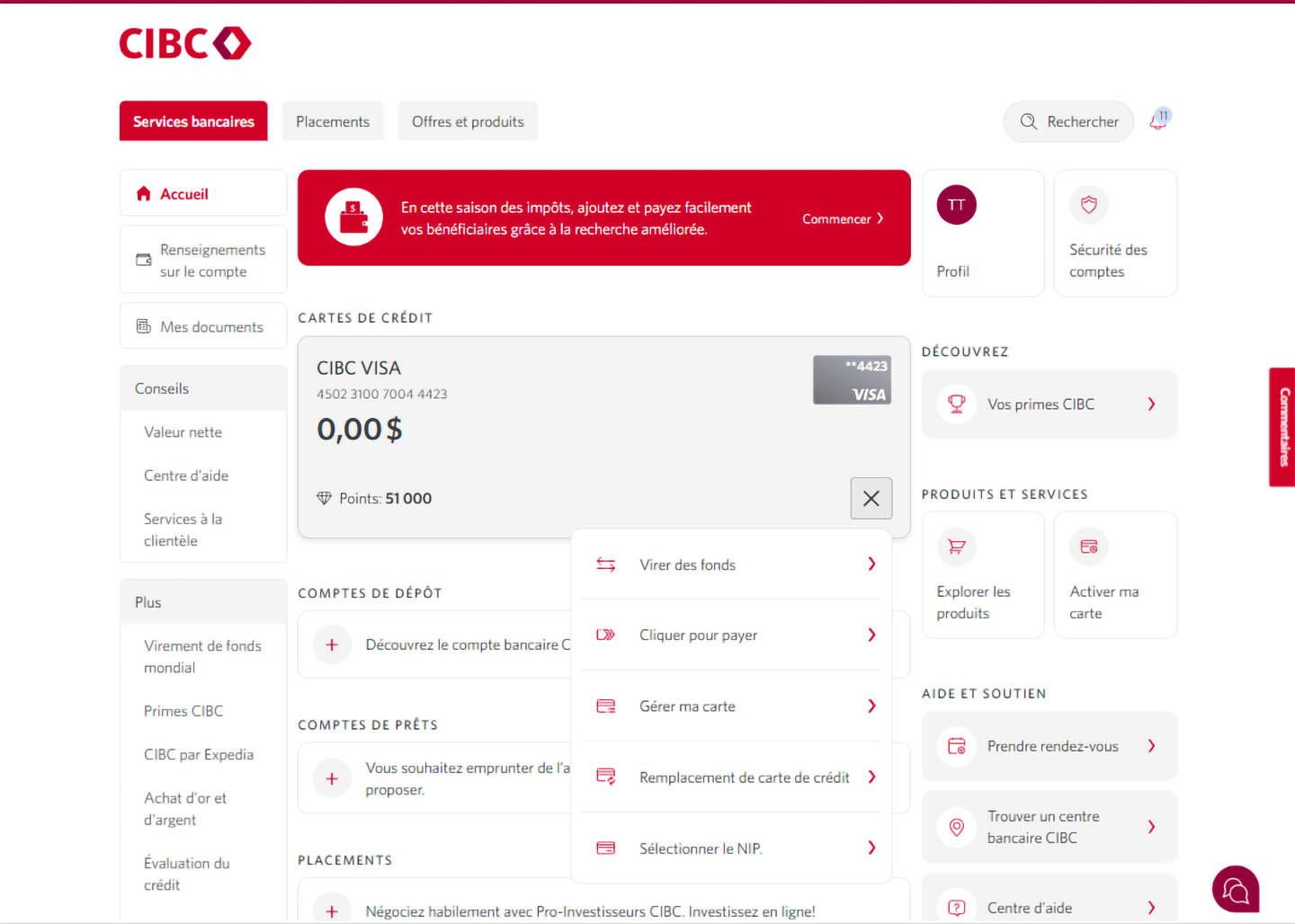The width and height of the screenshot is (1295, 924).
Task: Click the Centre d'aide question mark icon
Action: click(957, 908)
